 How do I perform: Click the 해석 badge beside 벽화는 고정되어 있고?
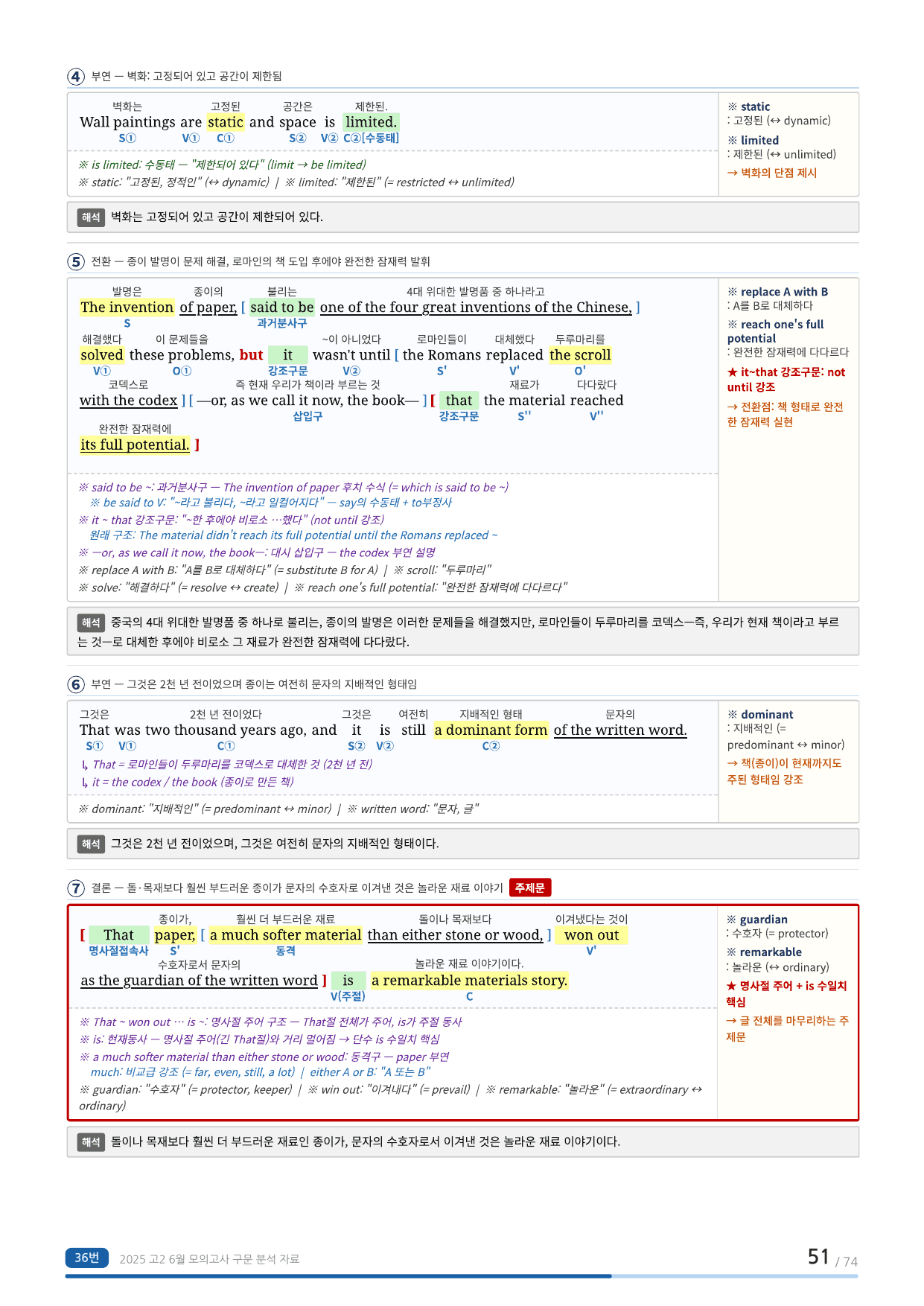coord(91,217)
